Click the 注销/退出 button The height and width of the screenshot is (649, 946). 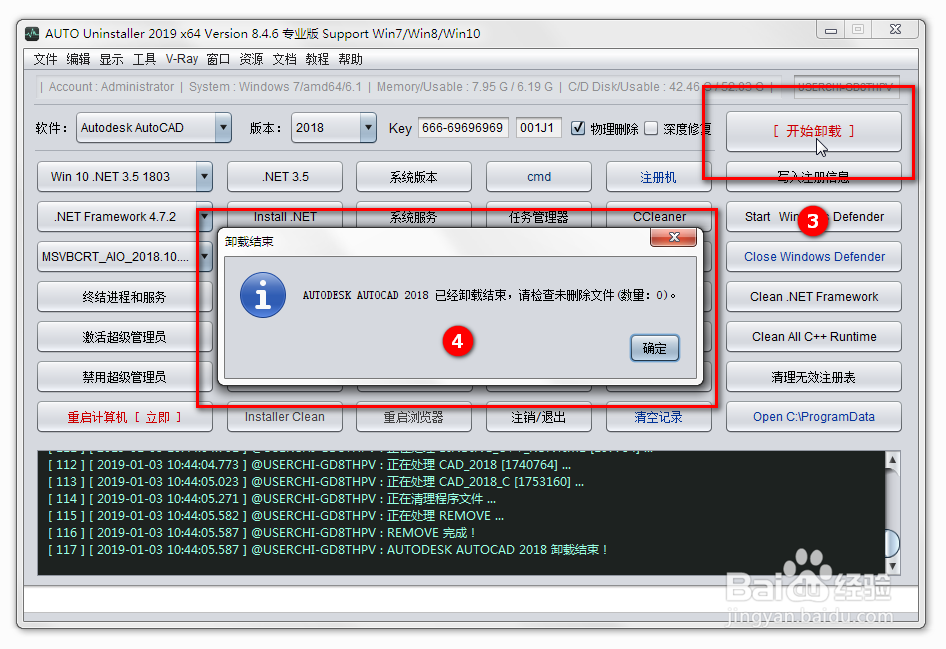pos(539,417)
